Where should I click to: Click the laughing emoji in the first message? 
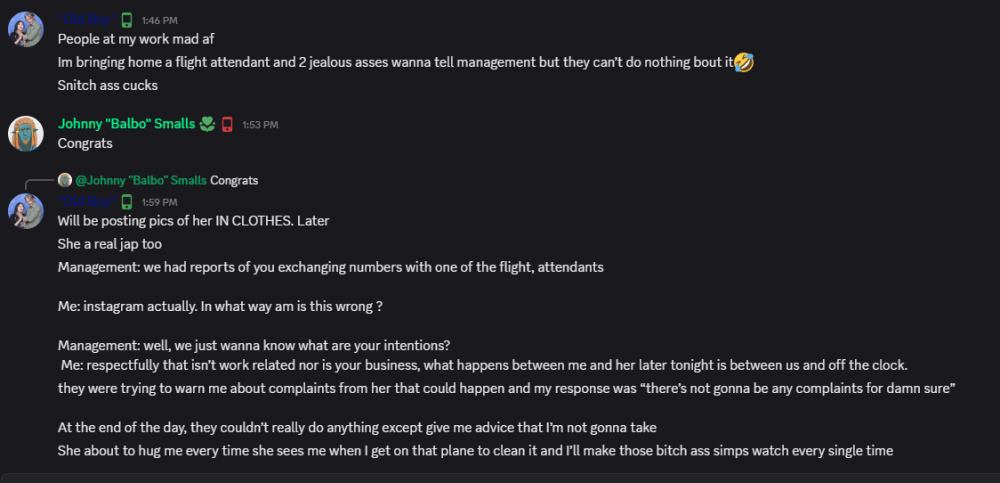[x=743, y=63]
